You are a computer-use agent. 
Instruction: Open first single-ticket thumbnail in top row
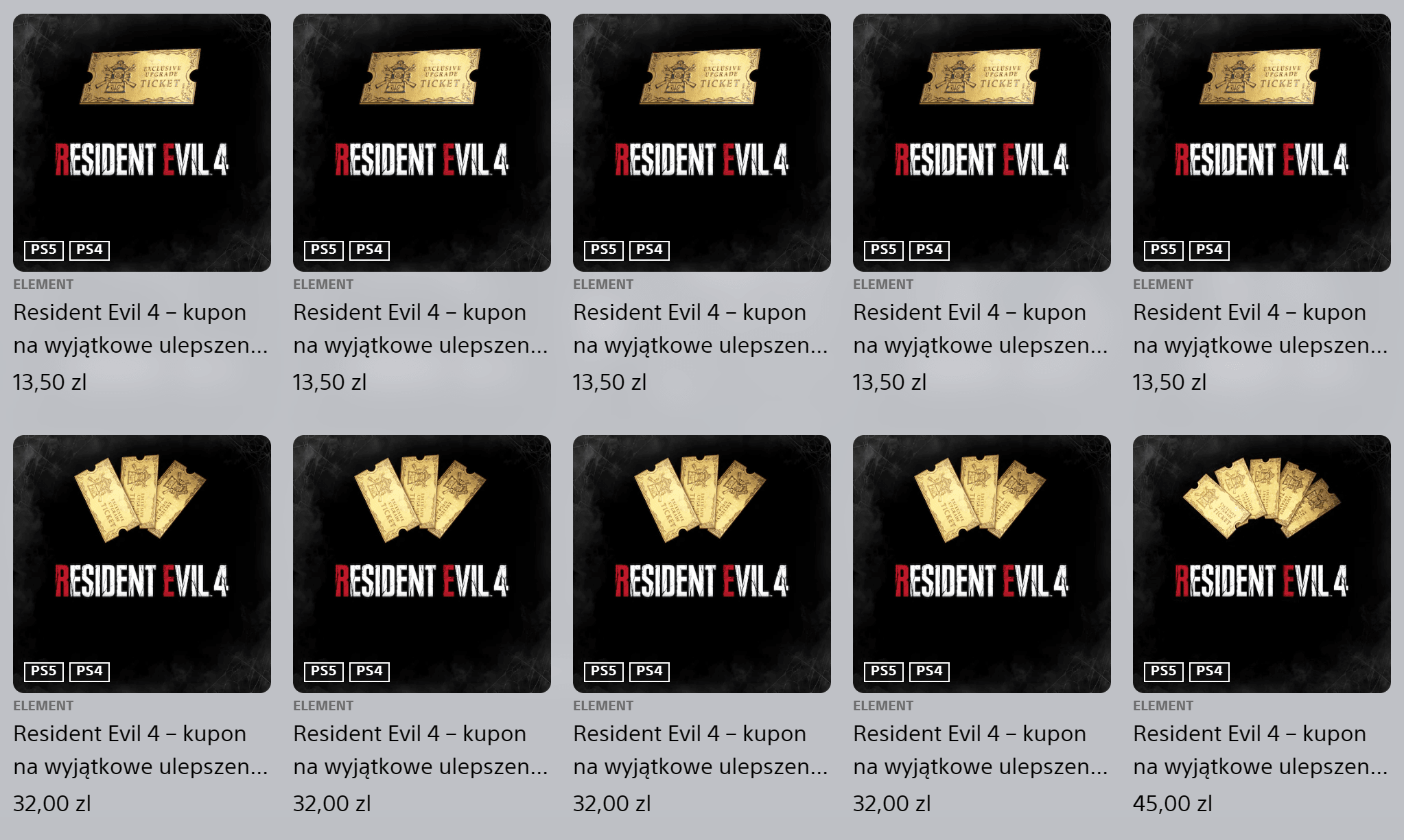pyautogui.click(x=142, y=142)
